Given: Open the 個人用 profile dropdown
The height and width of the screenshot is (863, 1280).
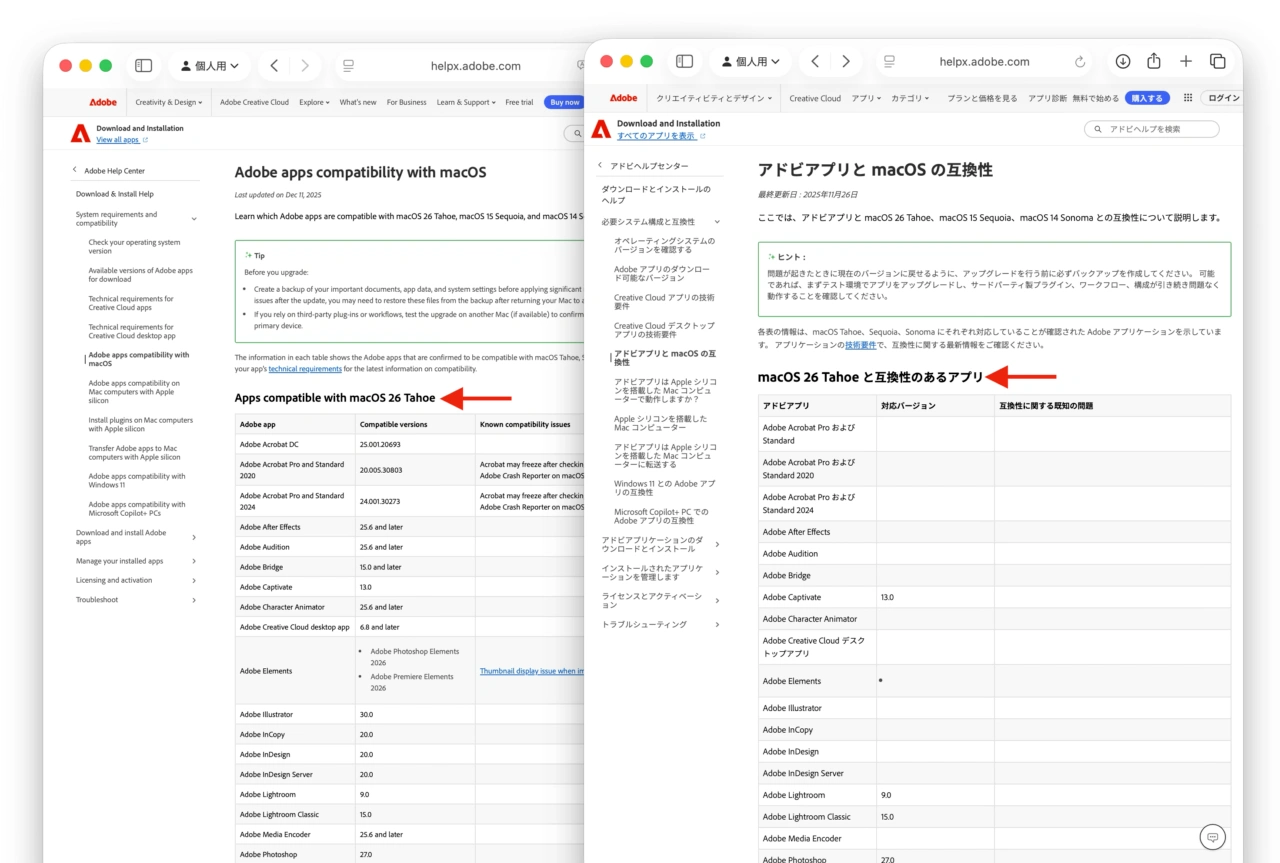Looking at the screenshot, I should pos(751,61).
